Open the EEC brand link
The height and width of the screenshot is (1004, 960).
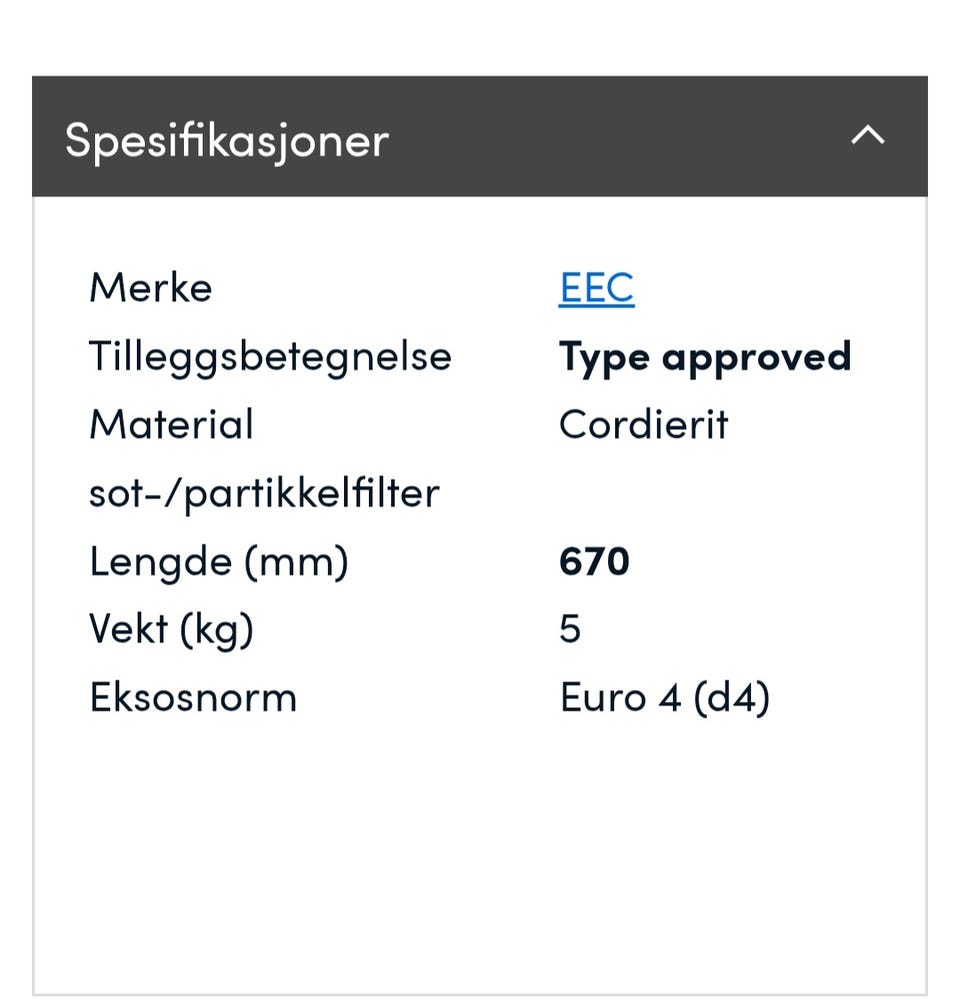pos(596,288)
